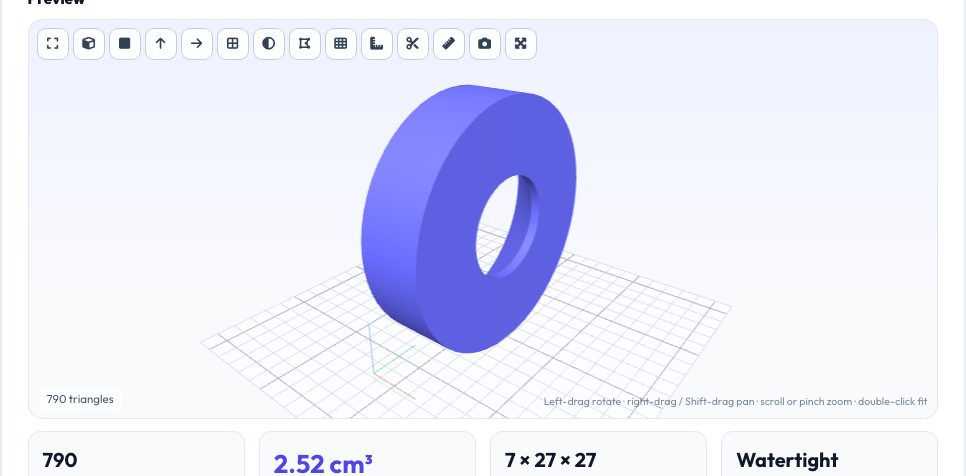Click the L-shaped ruler dimensions icon
The width and height of the screenshot is (966, 476).
click(376, 44)
